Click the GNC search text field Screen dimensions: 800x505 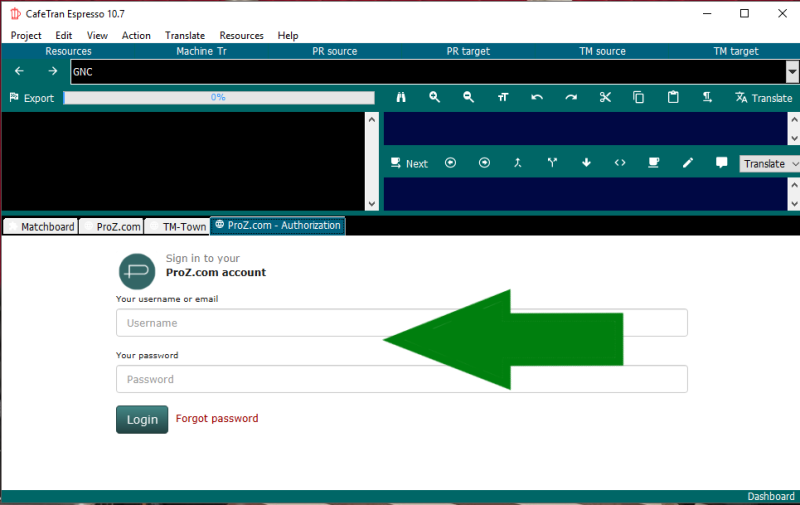[428, 72]
